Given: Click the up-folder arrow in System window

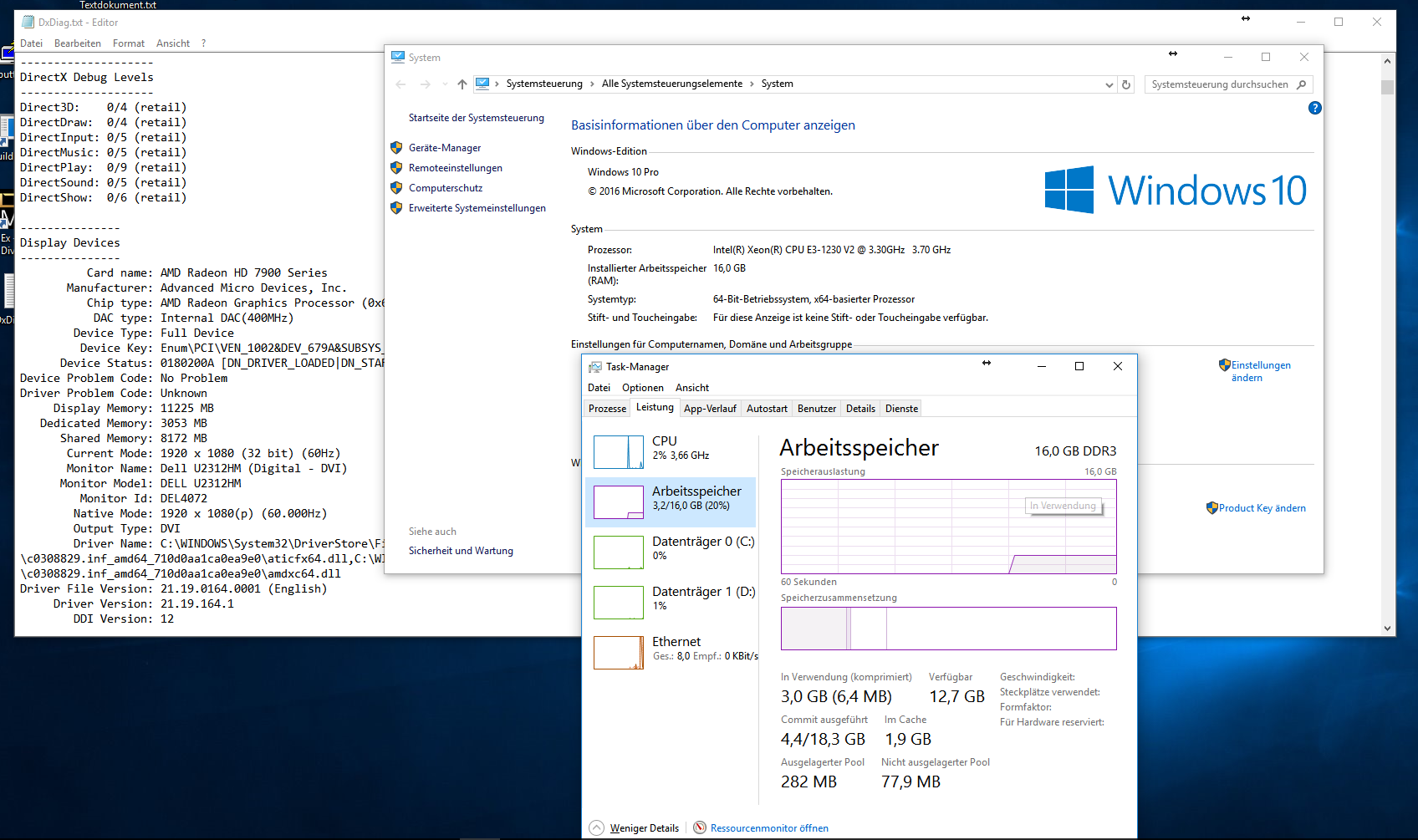Looking at the screenshot, I should click(462, 84).
